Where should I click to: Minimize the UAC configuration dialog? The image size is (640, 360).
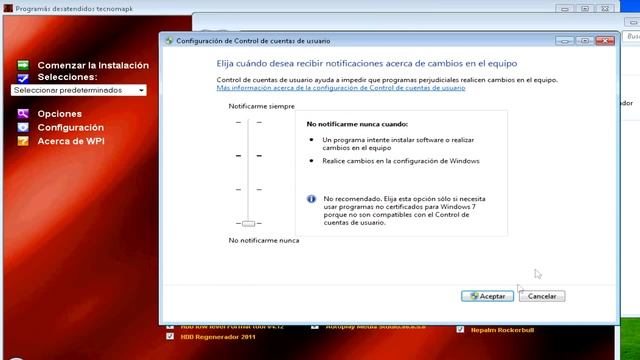[x=564, y=41]
